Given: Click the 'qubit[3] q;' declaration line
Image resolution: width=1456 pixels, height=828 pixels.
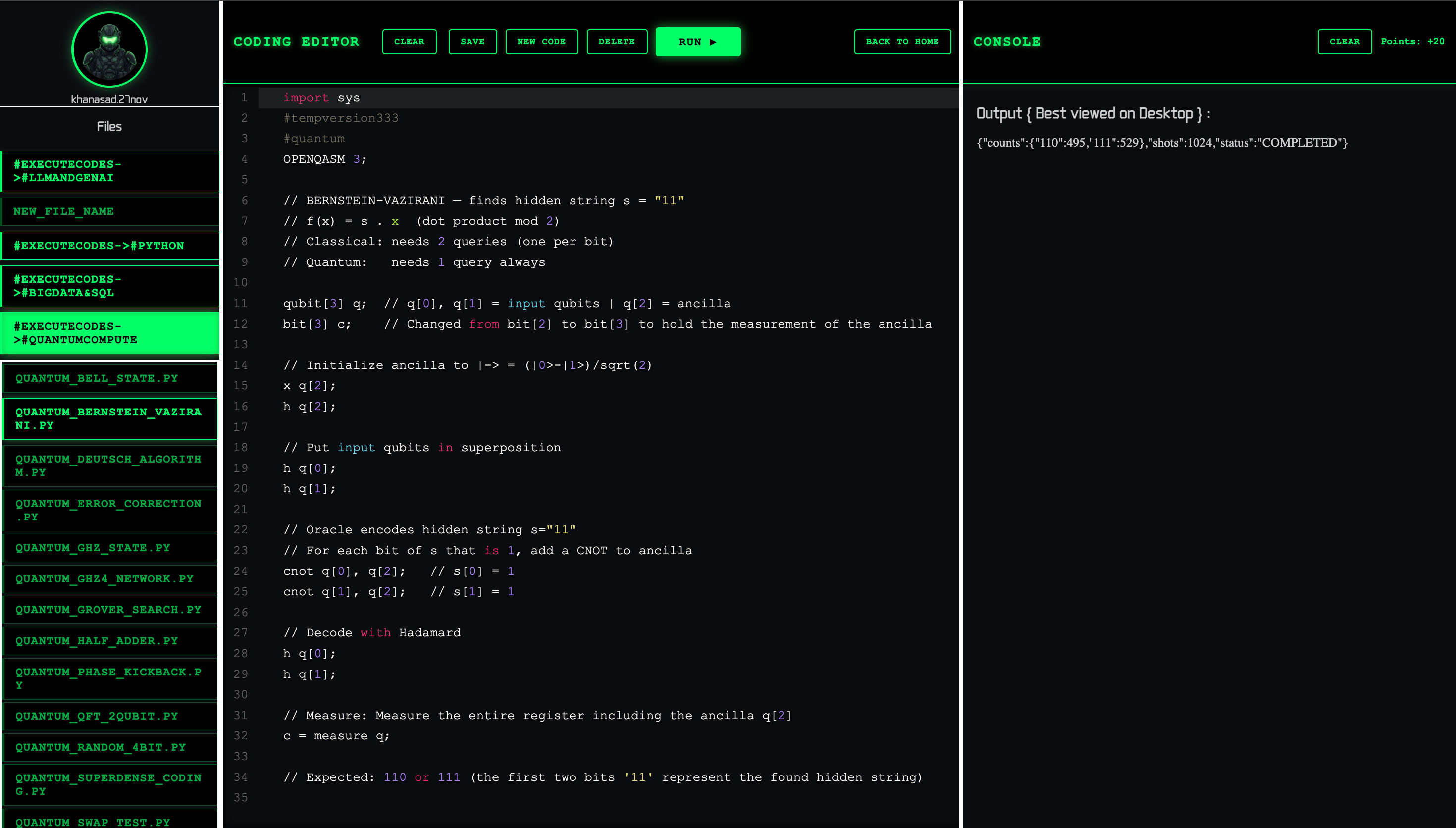Looking at the screenshot, I should 325,304.
